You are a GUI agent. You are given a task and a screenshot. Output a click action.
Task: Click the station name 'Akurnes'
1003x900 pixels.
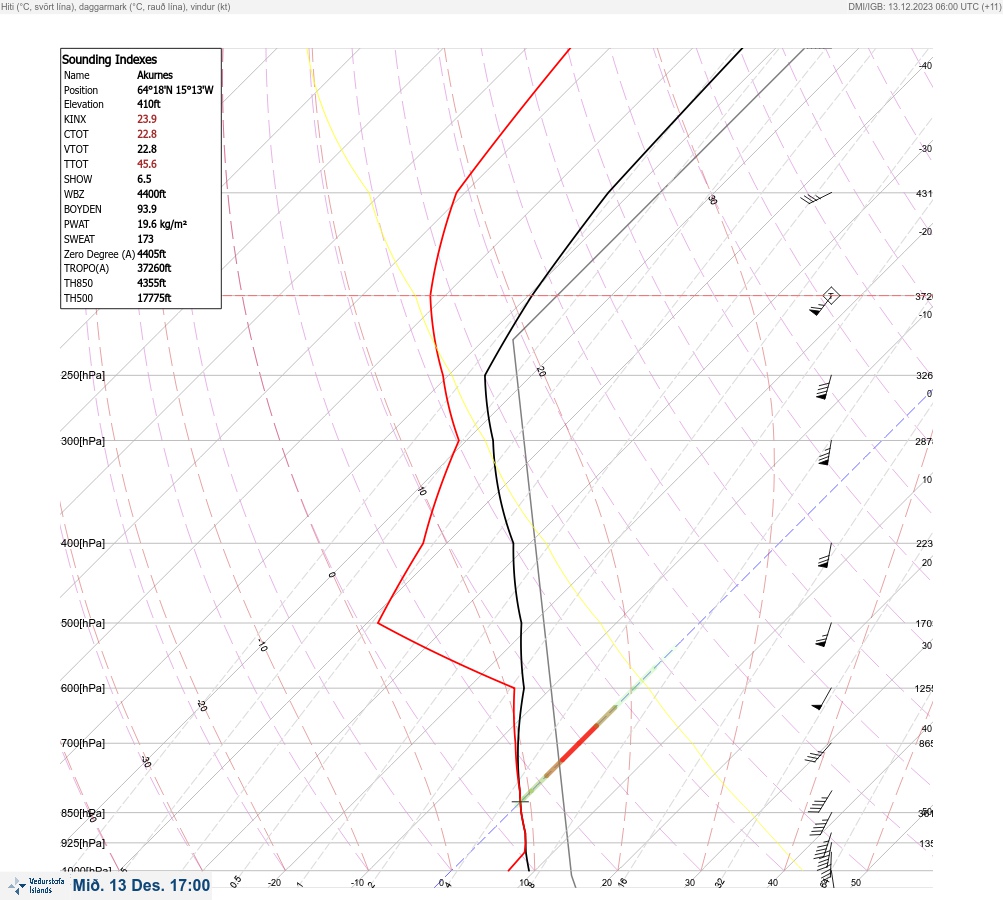point(155,75)
